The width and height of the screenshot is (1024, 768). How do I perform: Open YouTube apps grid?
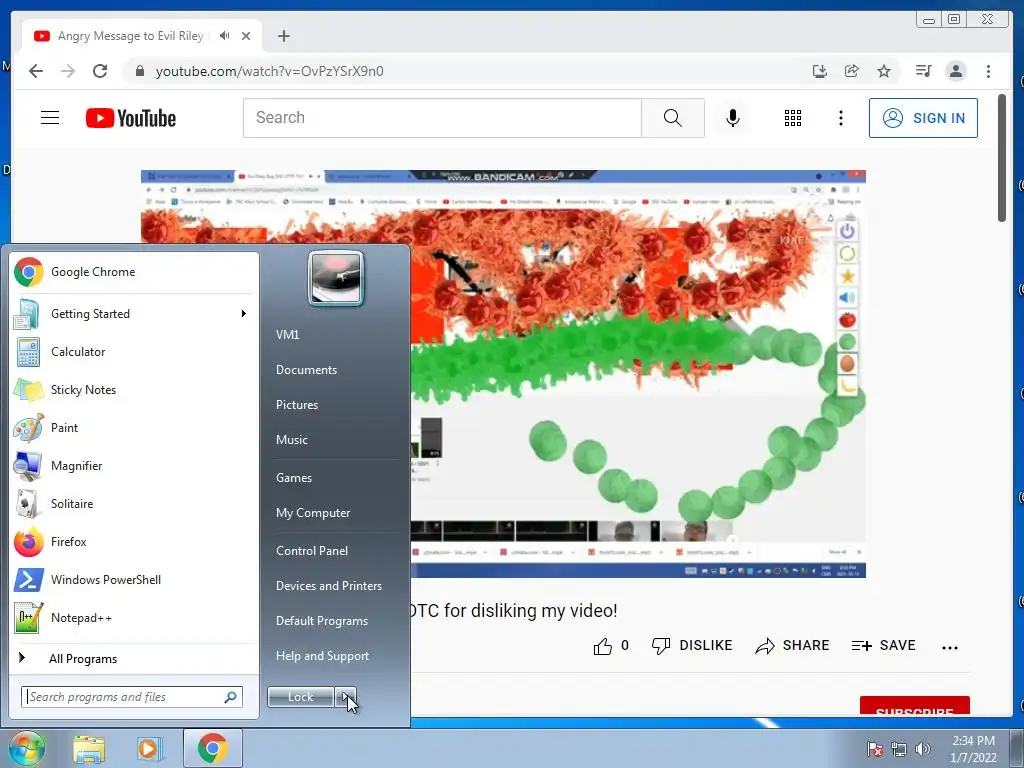793,118
